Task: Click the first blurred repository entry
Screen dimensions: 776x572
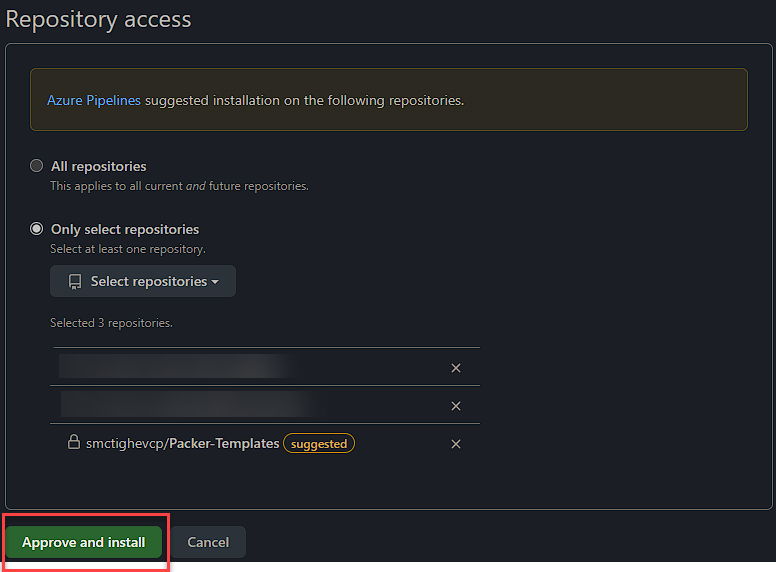Action: pos(175,367)
